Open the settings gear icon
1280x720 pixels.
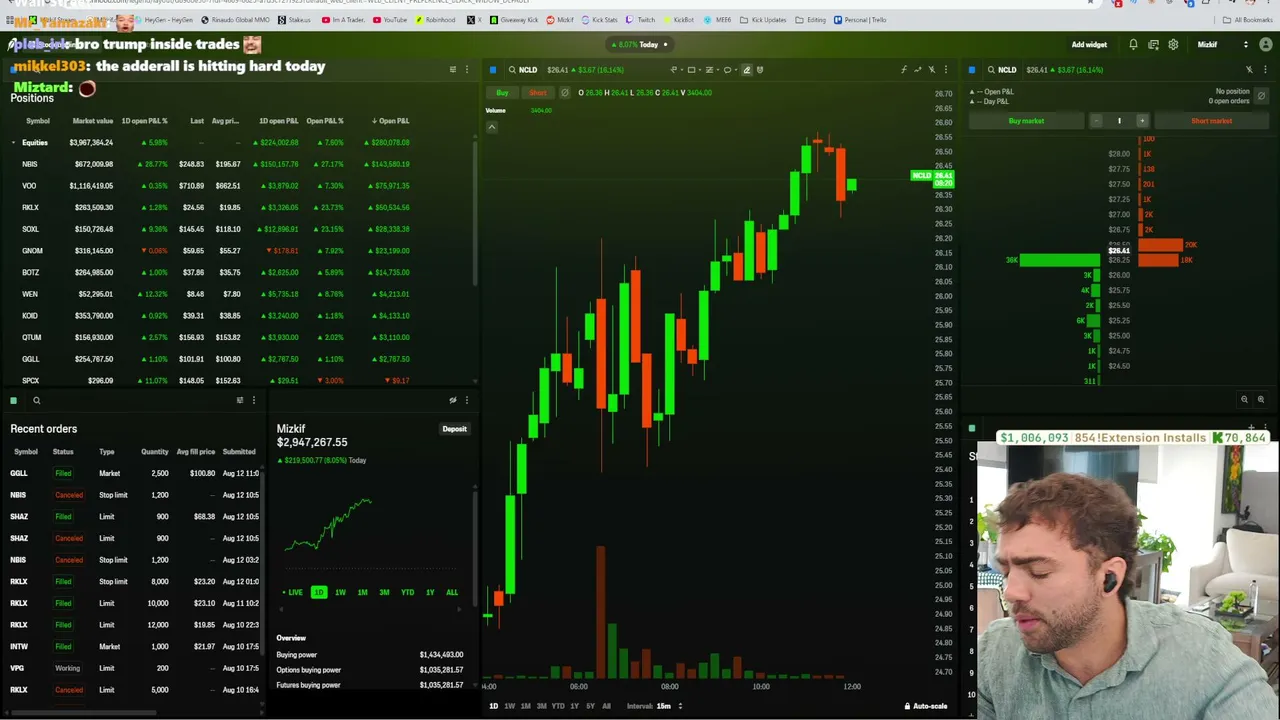(1173, 45)
